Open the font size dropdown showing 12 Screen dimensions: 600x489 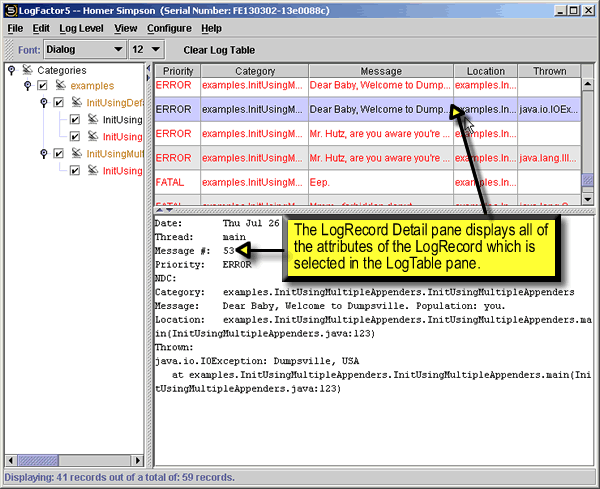click(x=149, y=49)
